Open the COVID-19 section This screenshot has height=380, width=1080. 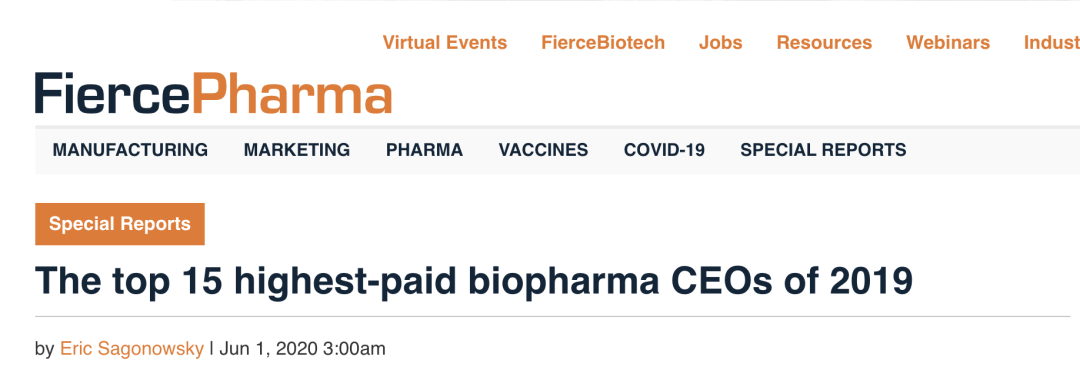click(664, 149)
